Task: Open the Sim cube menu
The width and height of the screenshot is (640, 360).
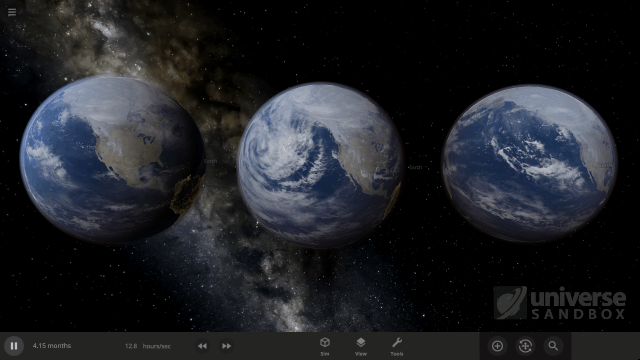Action: pos(325,347)
